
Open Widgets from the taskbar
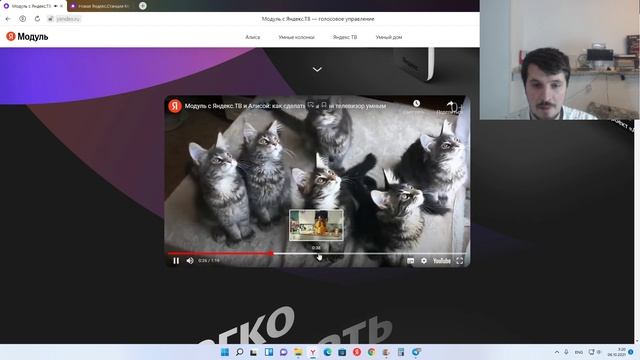(269, 352)
